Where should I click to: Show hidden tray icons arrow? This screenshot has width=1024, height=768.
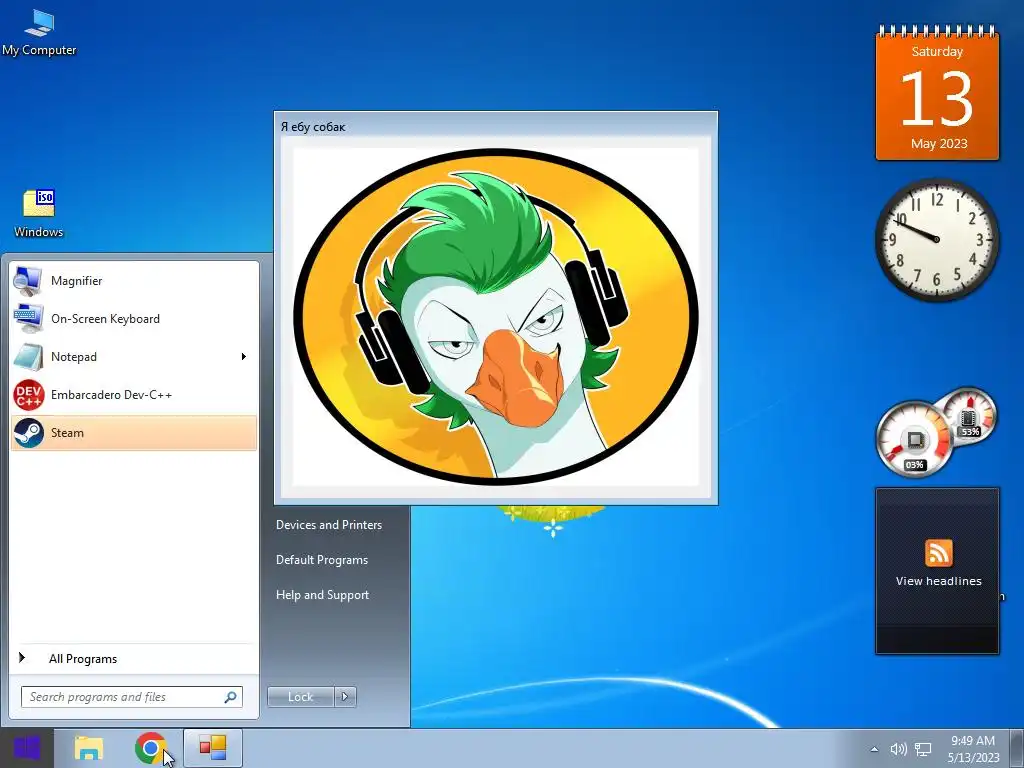click(874, 749)
